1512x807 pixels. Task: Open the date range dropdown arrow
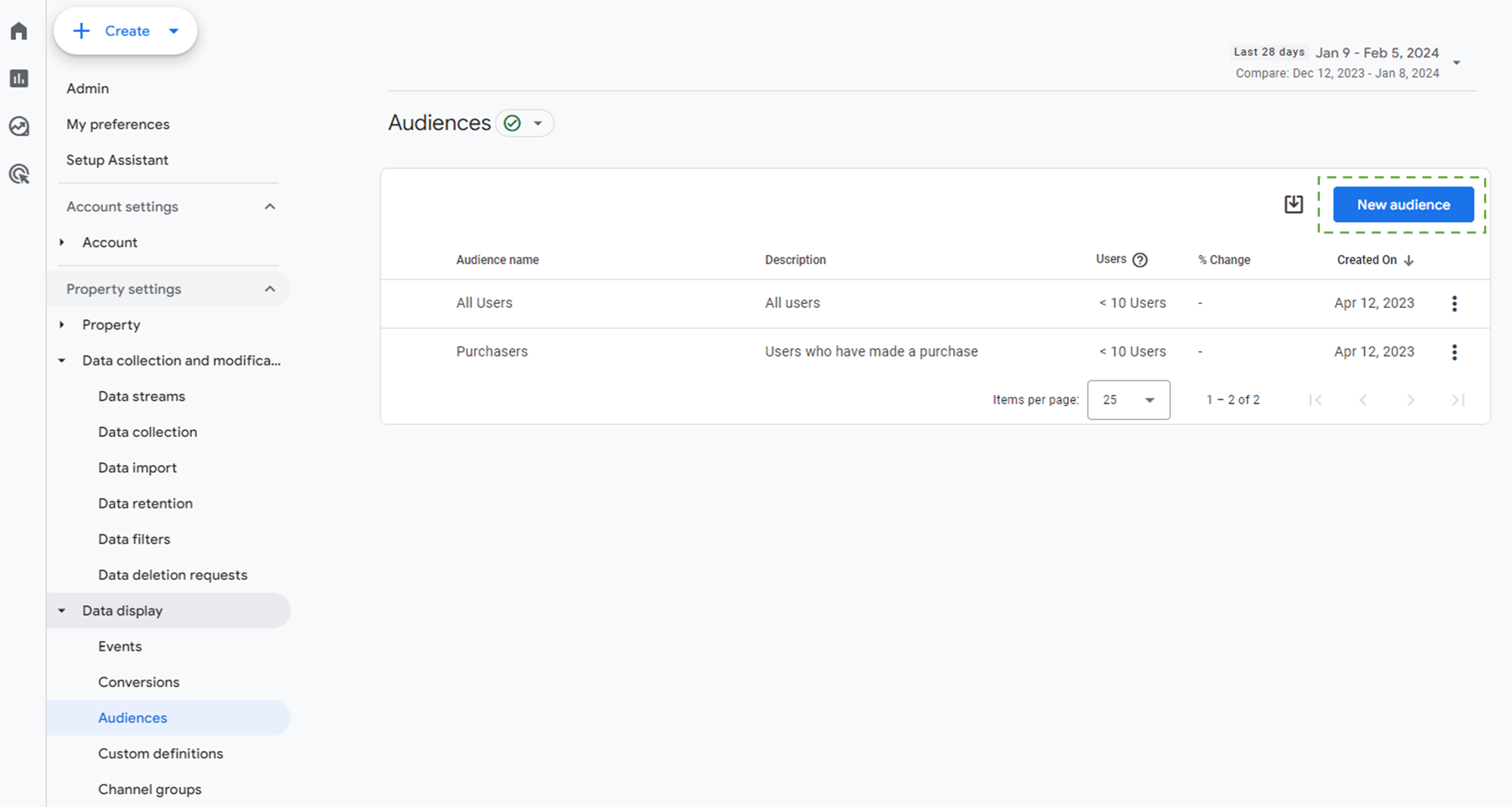[1456, 63]
